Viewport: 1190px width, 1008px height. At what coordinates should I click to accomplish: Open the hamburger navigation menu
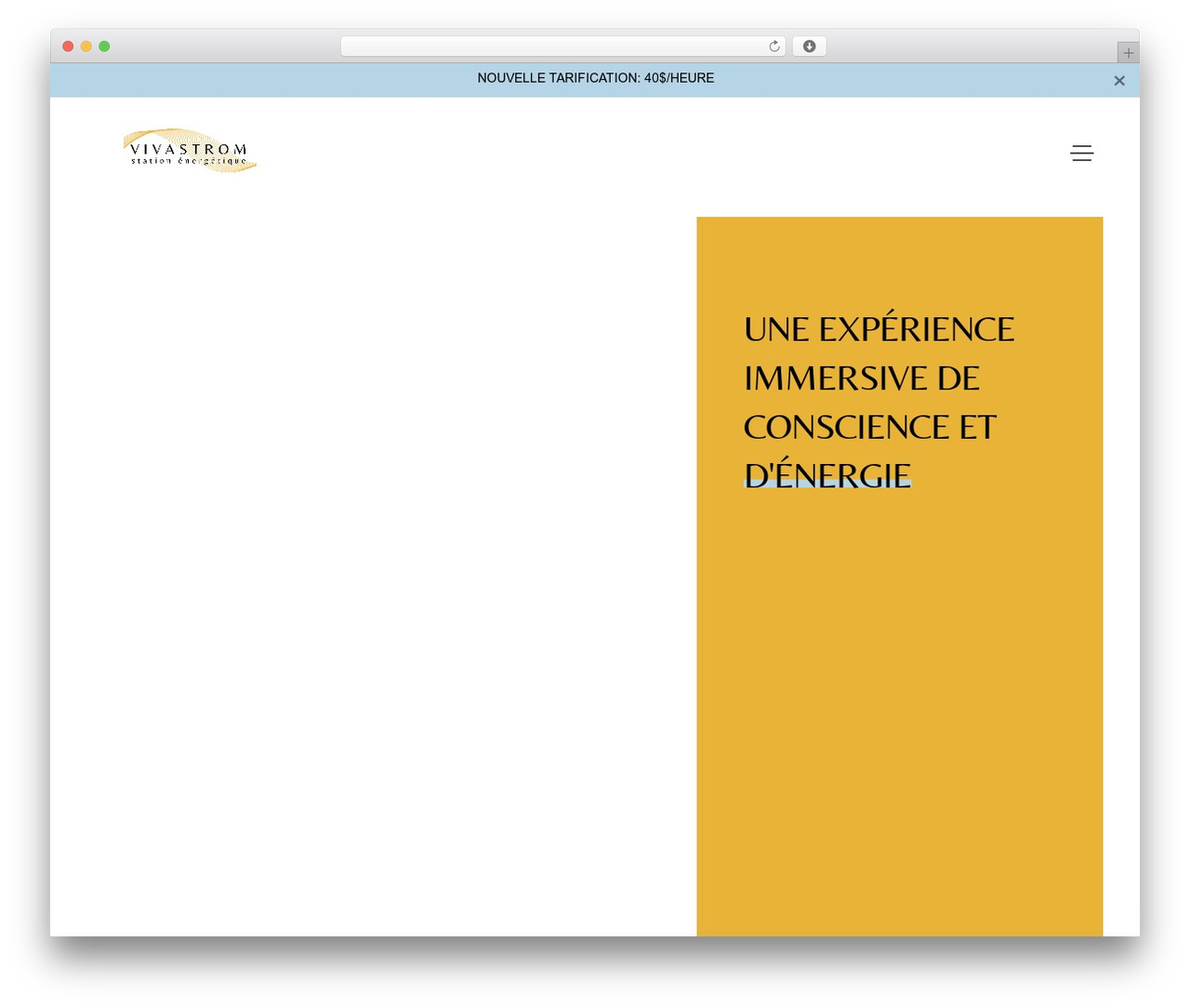[x=1081, y=153]
